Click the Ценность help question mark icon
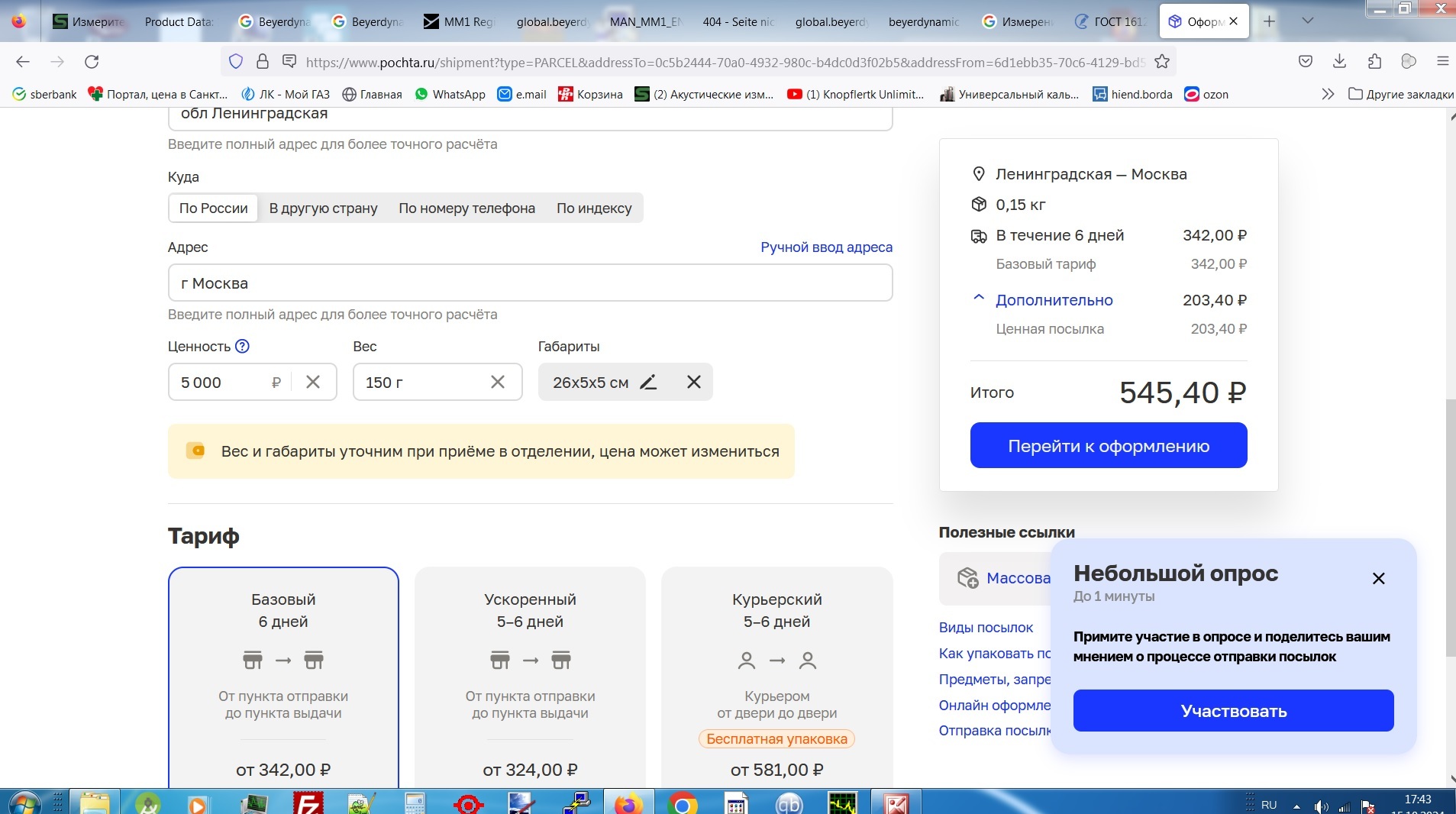The width and height of the screenshot is (1456, 814). [x=242, y=346]
